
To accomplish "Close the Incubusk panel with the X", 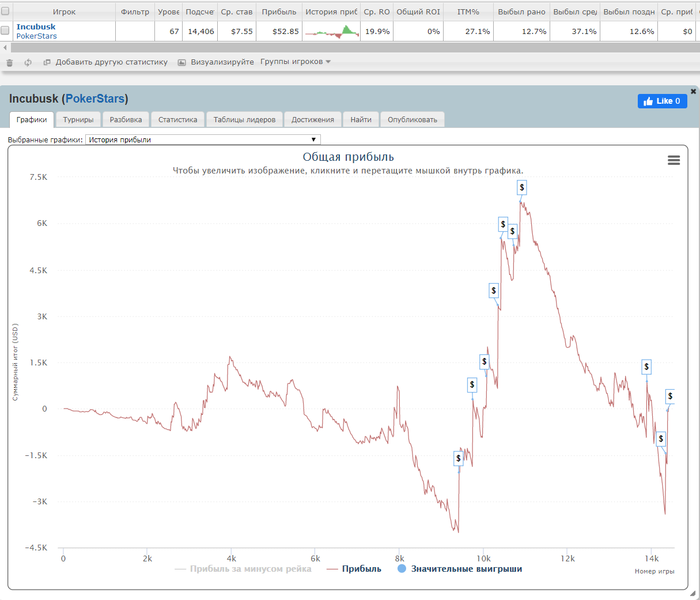I will click(693, 91).
